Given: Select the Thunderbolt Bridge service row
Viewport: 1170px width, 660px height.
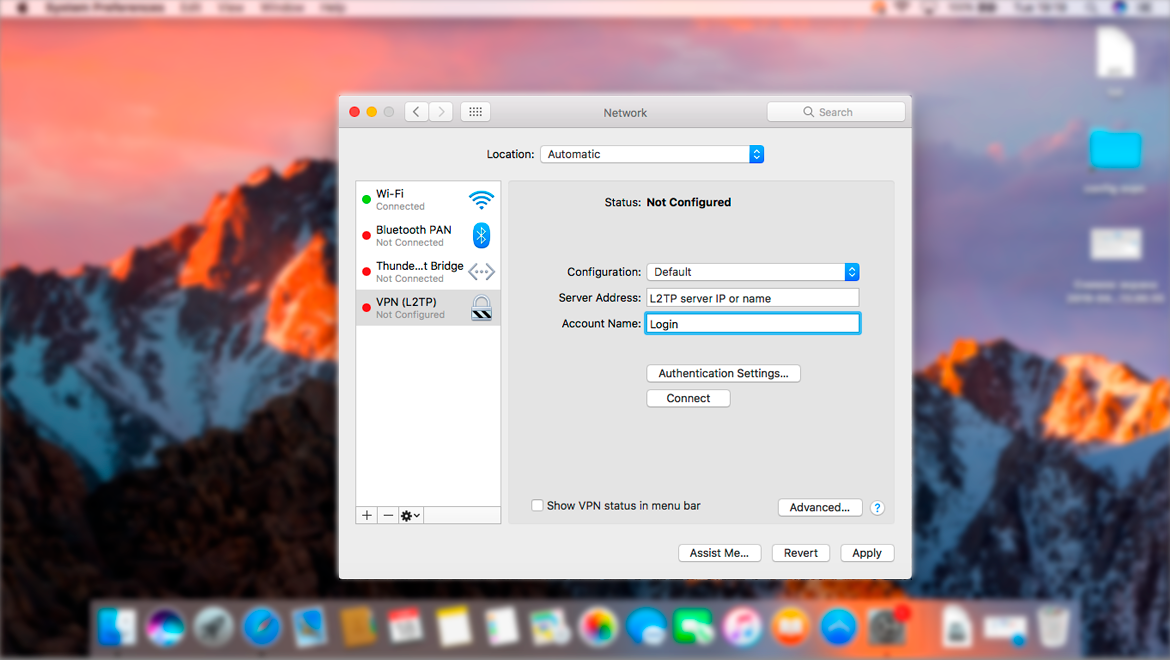Looking at the screenshot, I should click(428, 271).
